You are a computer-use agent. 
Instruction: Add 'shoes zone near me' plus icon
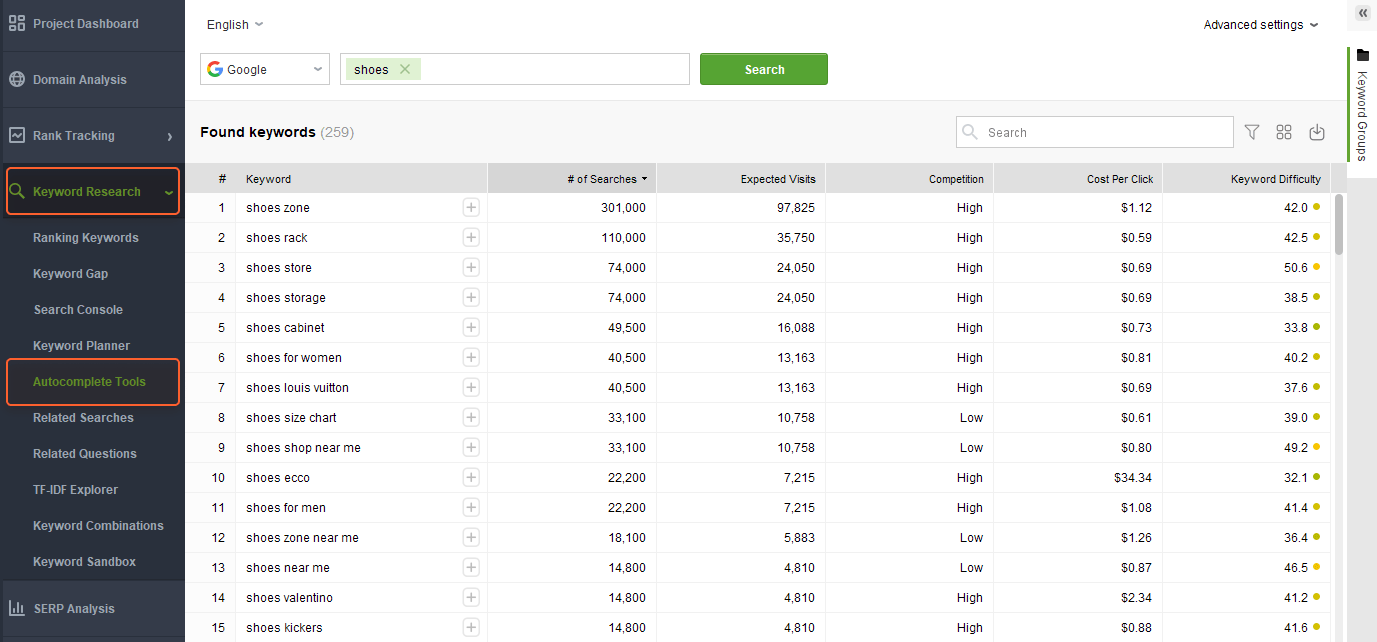(x=471, y=538)
